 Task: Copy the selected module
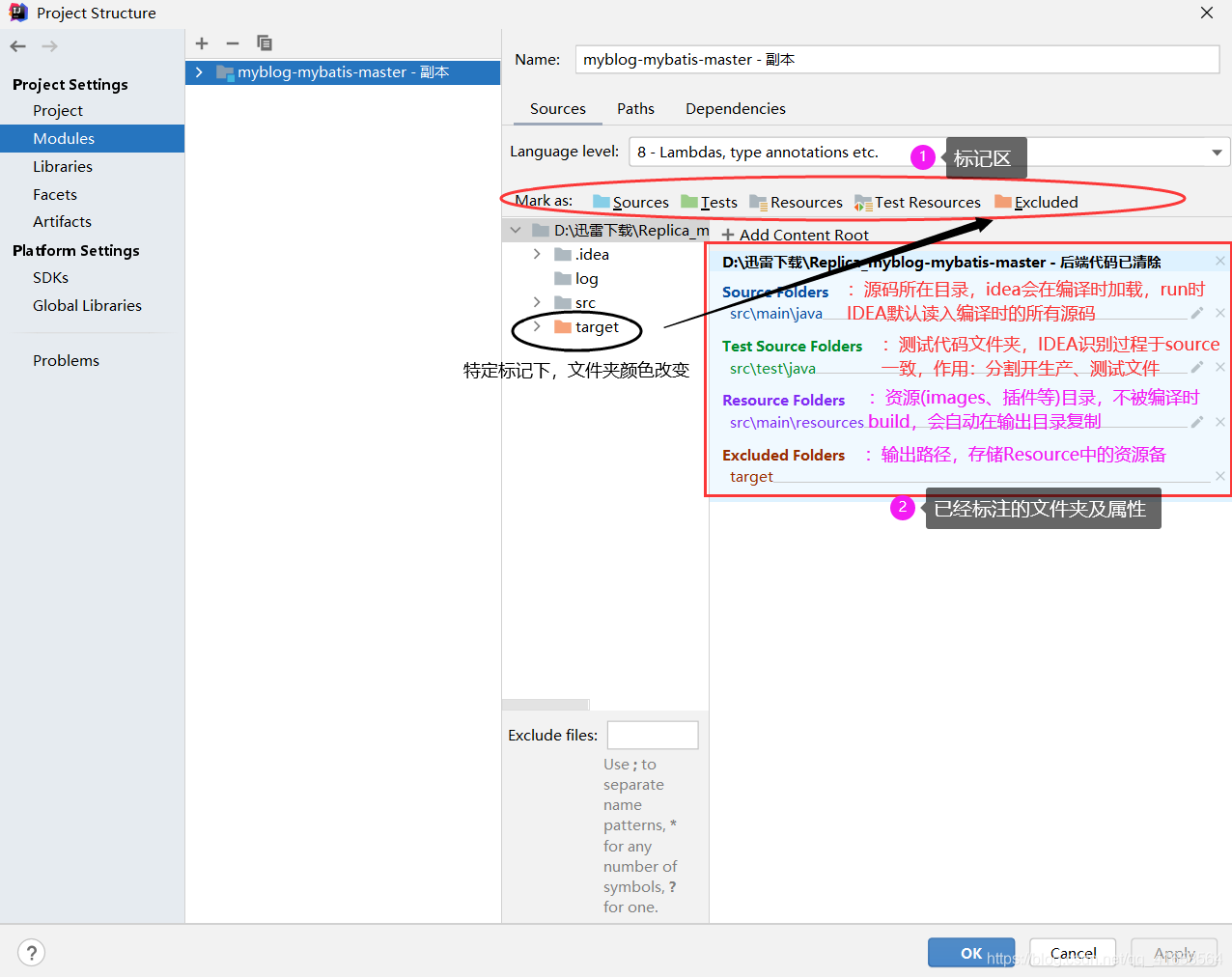pos(265,43)
